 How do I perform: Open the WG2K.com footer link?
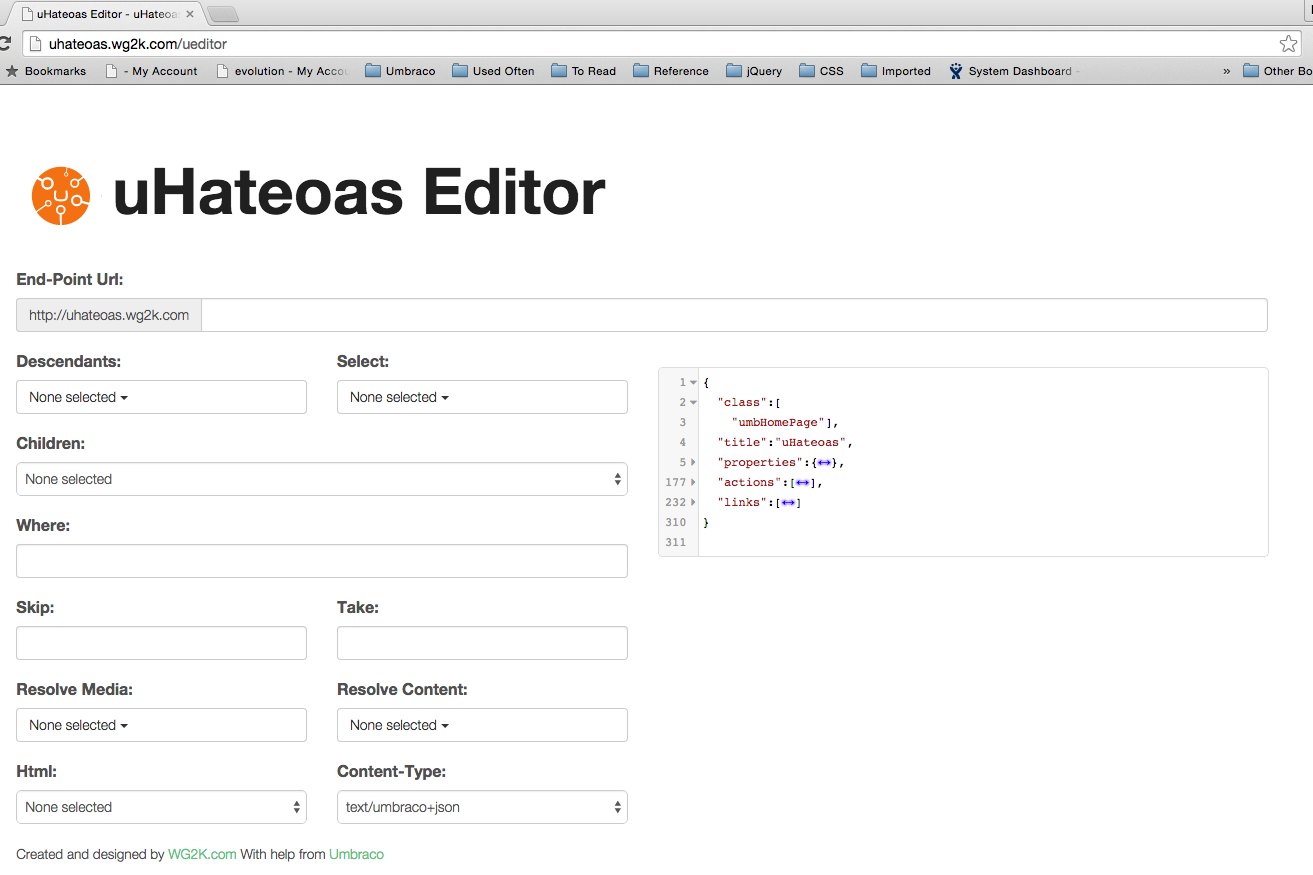(x=202, y=854)
